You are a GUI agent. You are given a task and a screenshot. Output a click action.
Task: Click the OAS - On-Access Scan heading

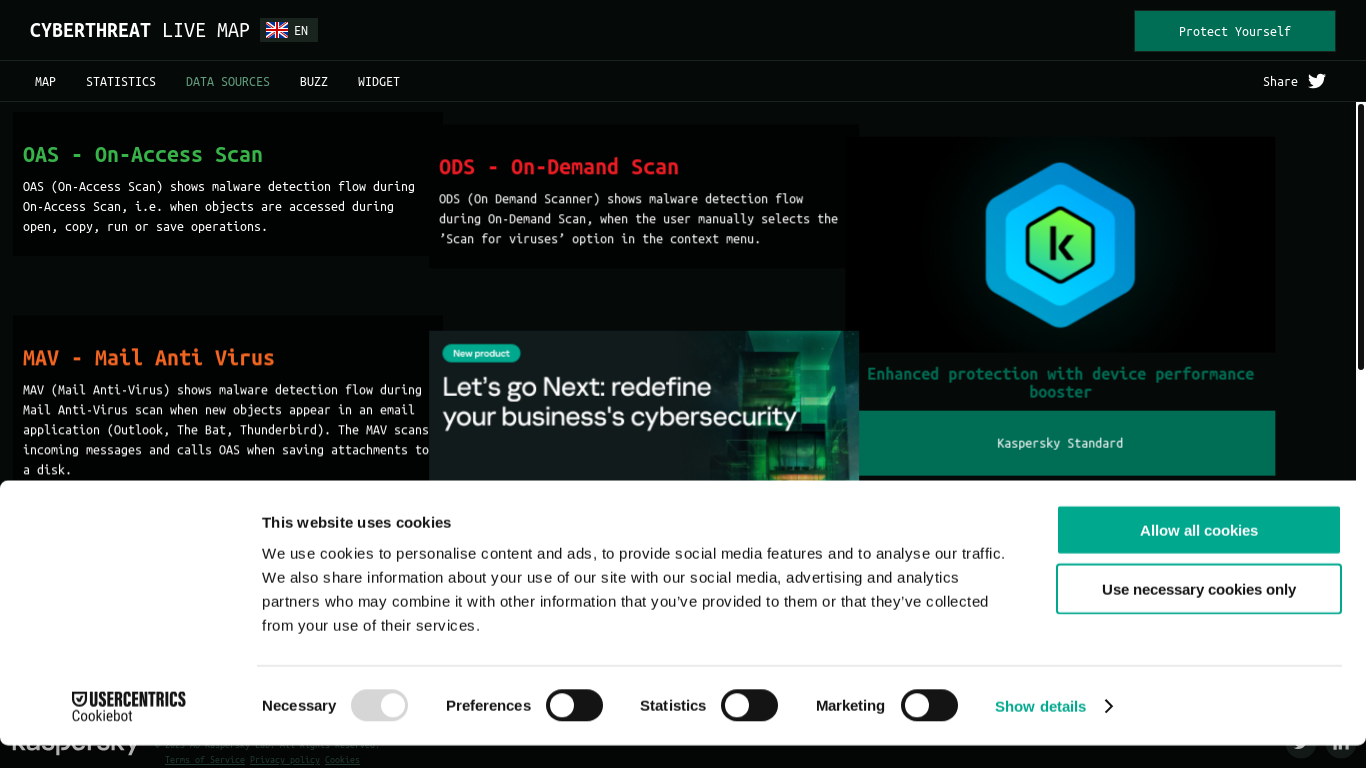click(x=143, y=155)
